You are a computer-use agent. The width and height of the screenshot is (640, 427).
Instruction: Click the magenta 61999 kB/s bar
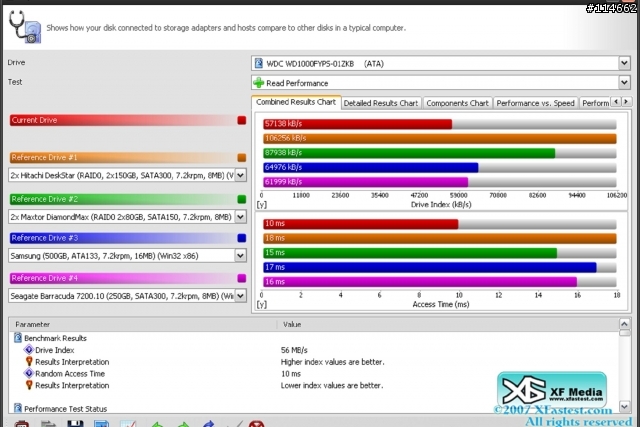(x=366, y=182)
